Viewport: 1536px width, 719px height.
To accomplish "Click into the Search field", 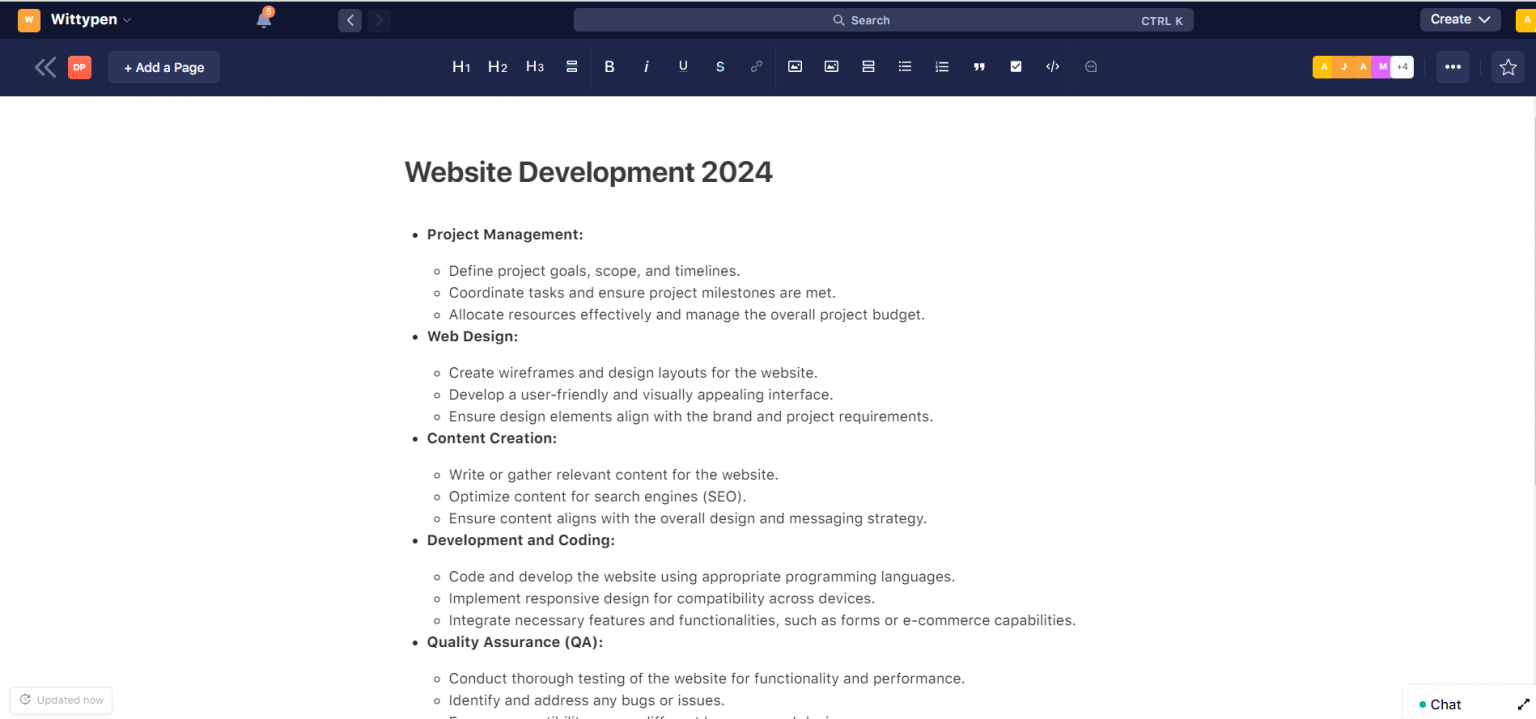I will tap(883, 20).
